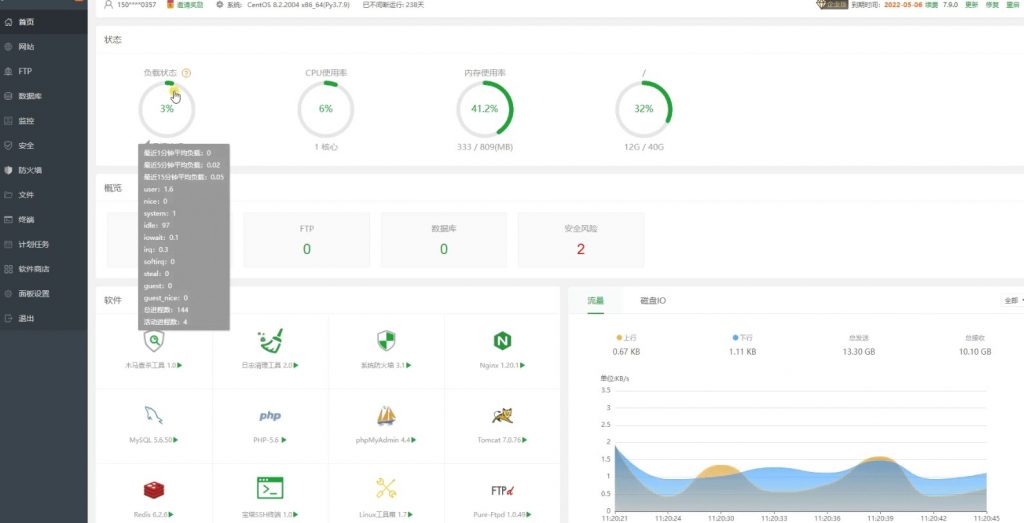This screenshot has width=1024, height=523.
Task: Open the 系统防火墙 shield icon
Action: 386,342
